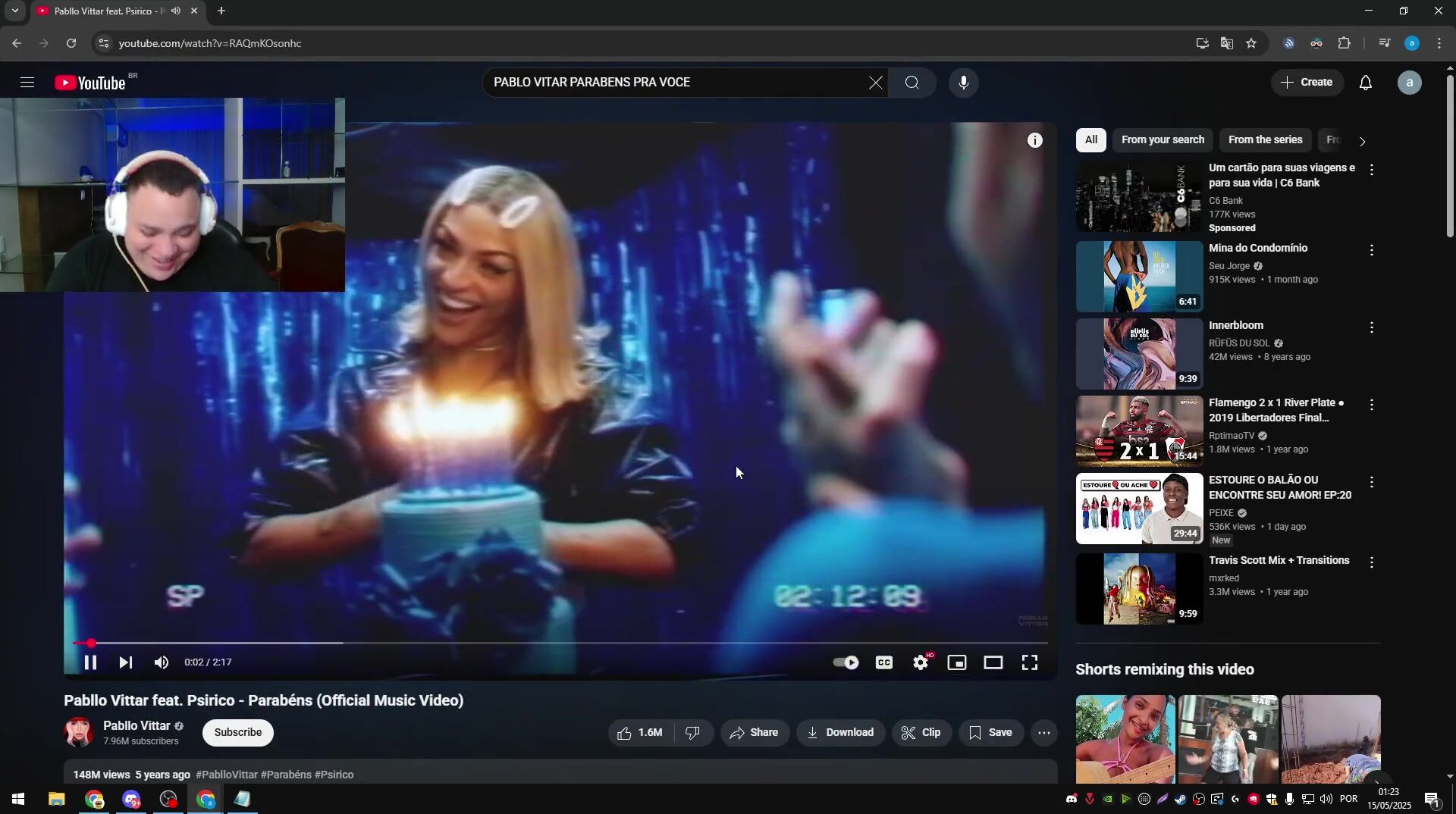
Task: Open player settings gear
Action: pyautogui.click(x=921, y=662)
